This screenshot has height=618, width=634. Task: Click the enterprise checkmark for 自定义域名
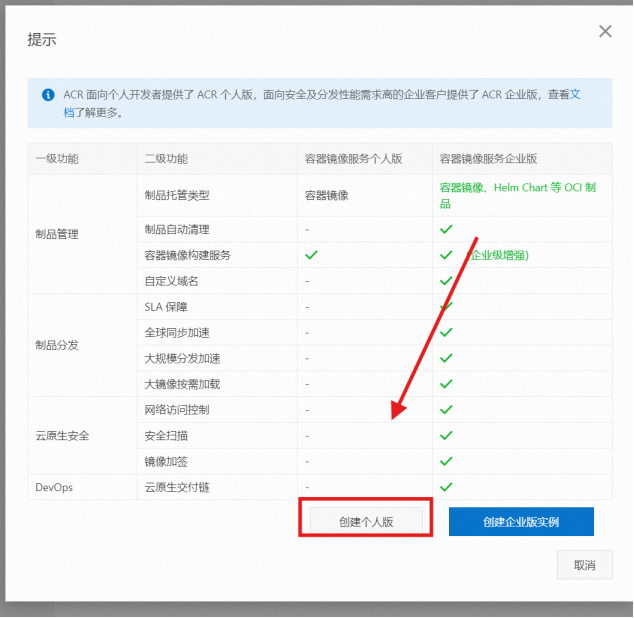446,281
